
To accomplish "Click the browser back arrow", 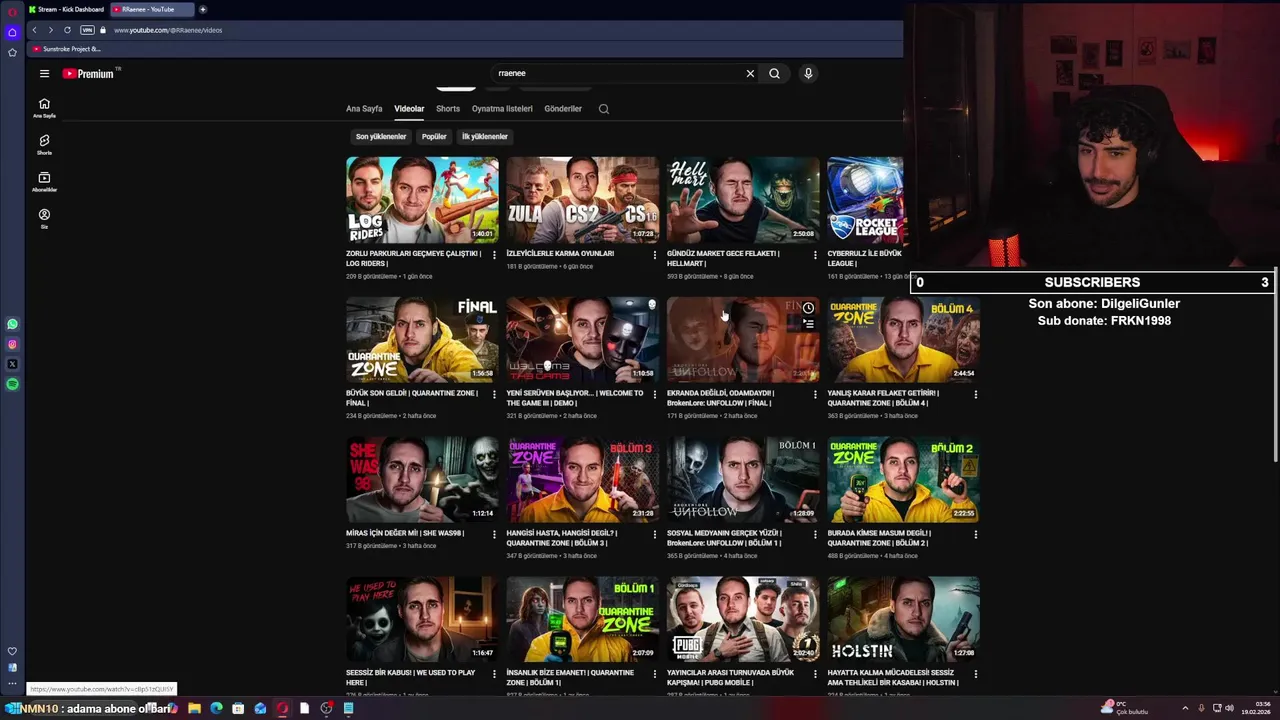I will [x=34, y=30].
